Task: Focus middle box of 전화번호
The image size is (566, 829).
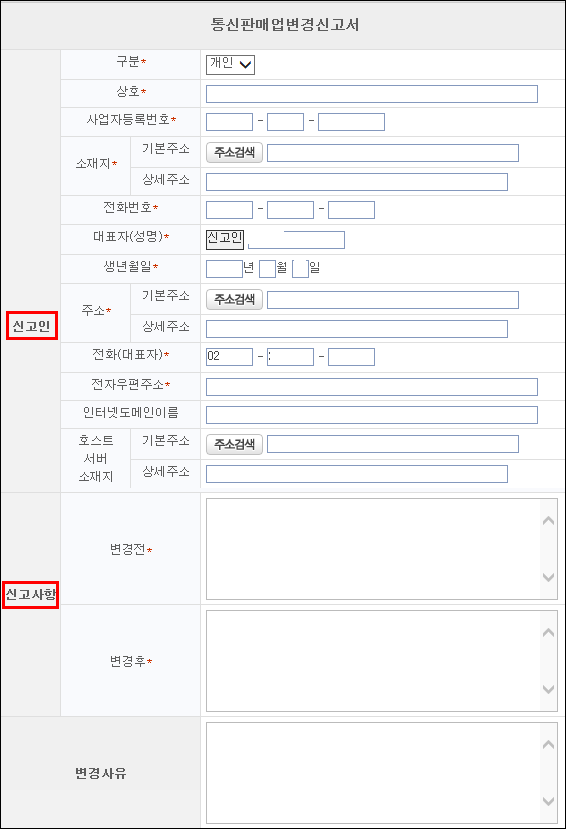Action: (x=290, y=210)
